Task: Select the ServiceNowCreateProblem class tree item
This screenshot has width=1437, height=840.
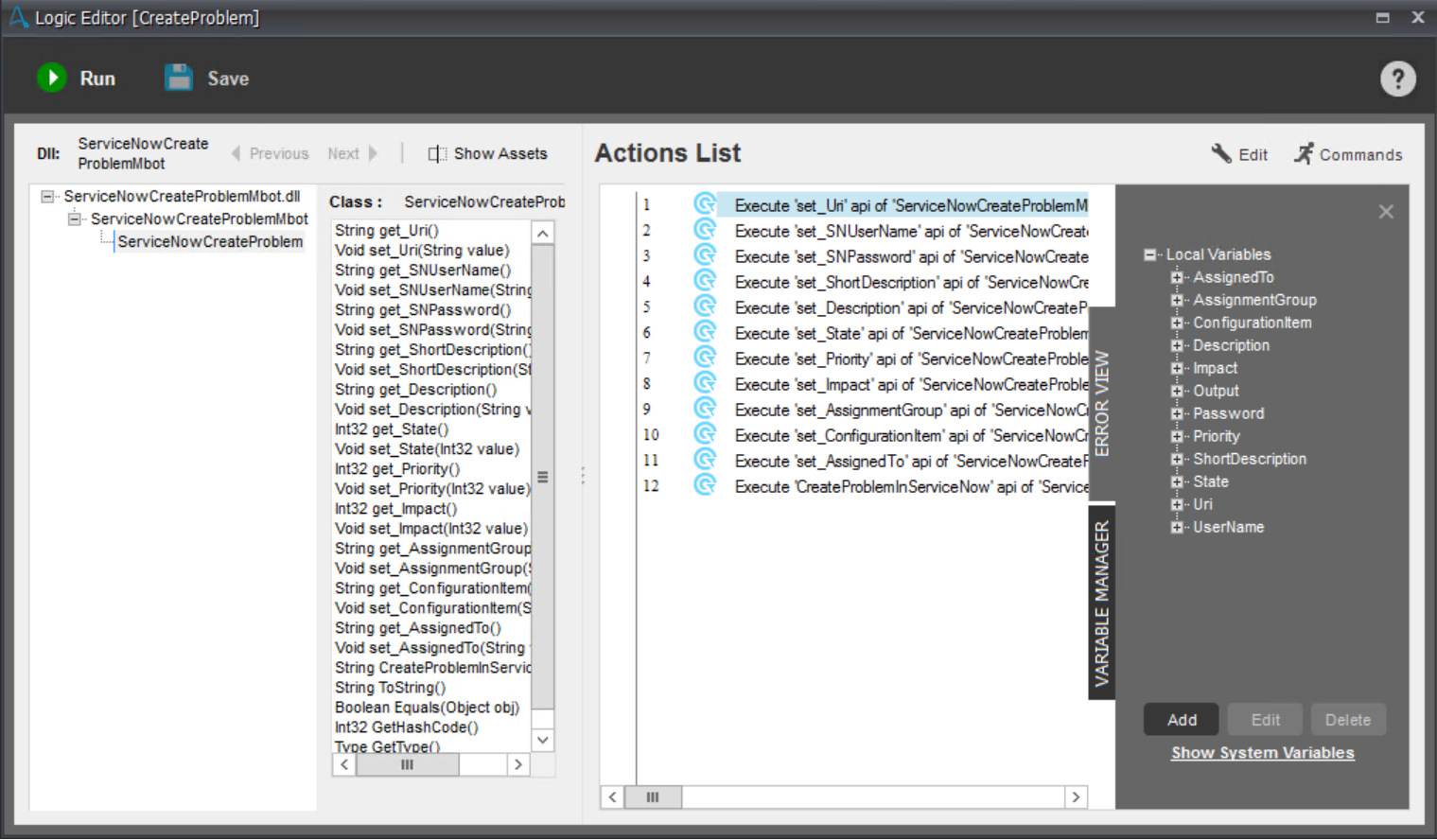Action: [x=210, y=242]
